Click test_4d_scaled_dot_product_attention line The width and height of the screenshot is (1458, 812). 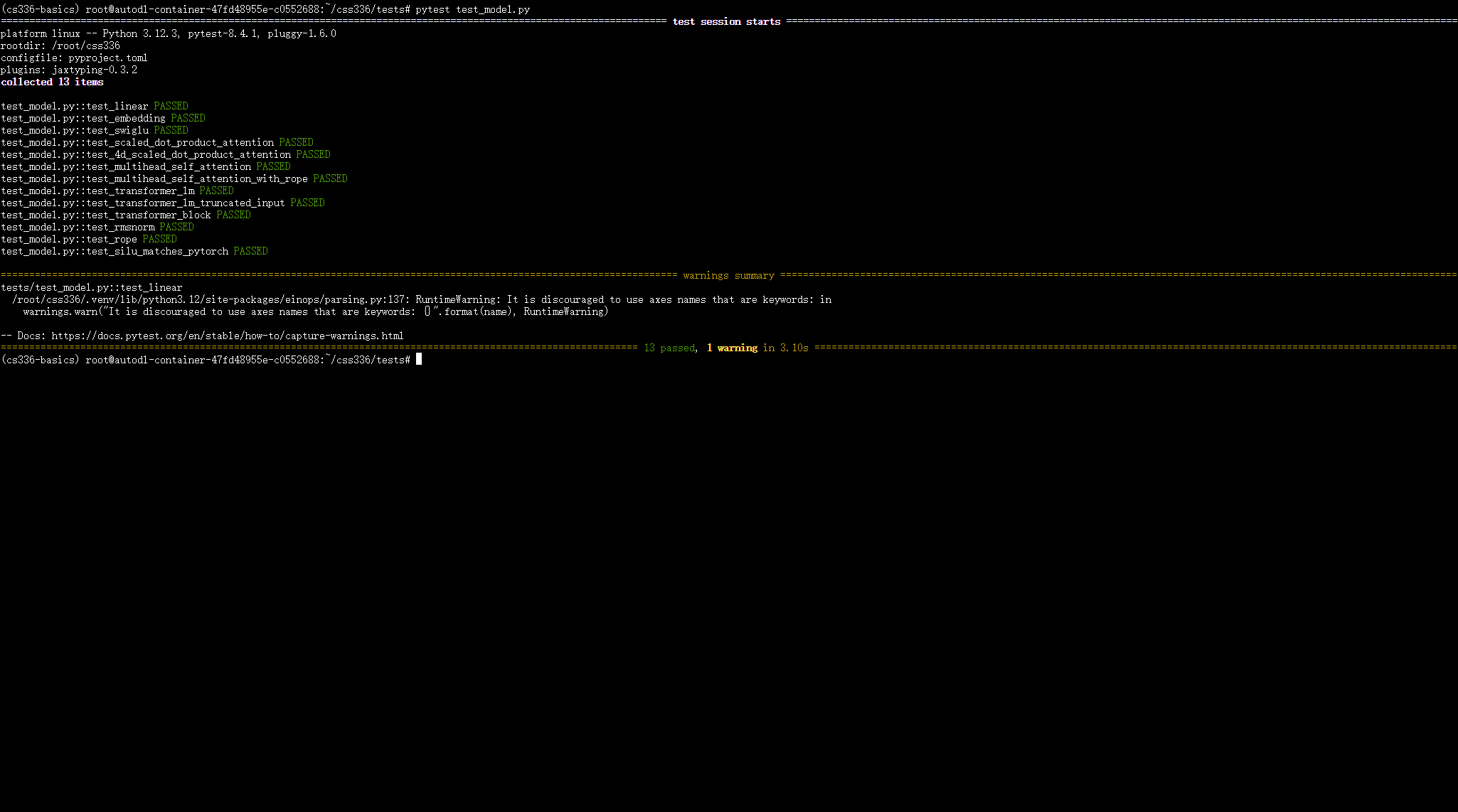click(x=166, y=155)
